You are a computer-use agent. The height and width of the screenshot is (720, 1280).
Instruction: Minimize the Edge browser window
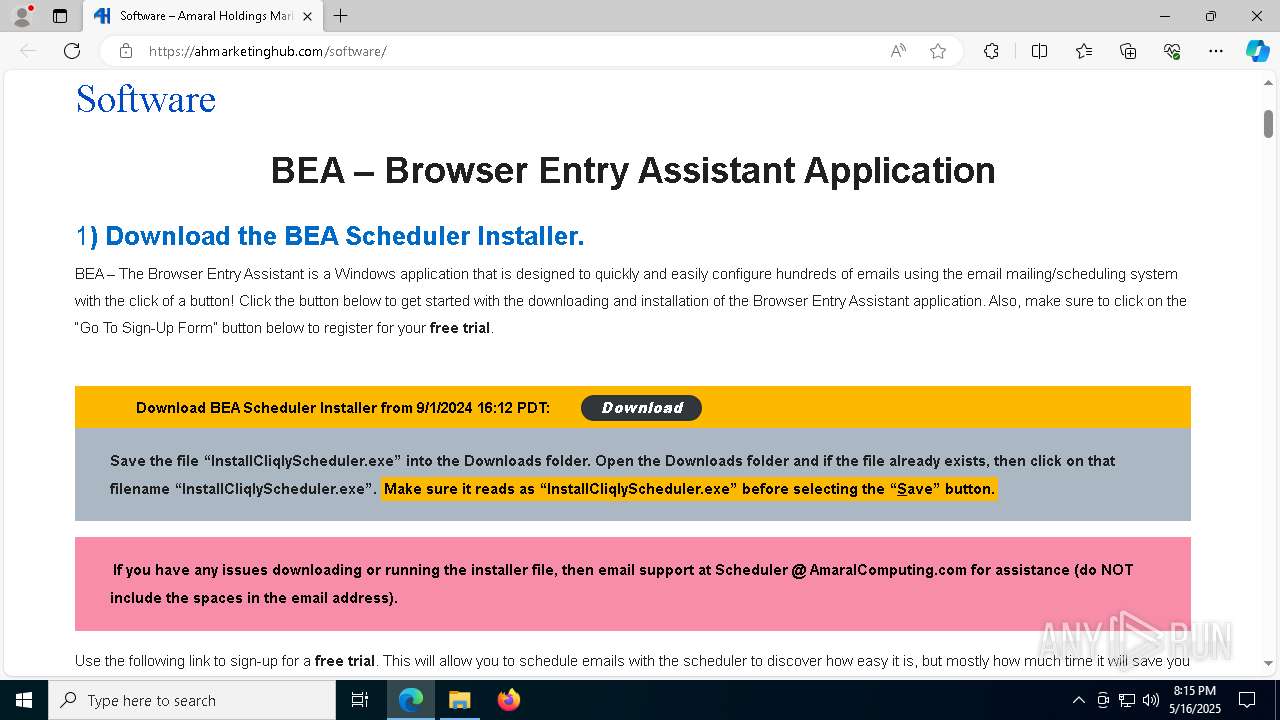tap(1165, 16)
